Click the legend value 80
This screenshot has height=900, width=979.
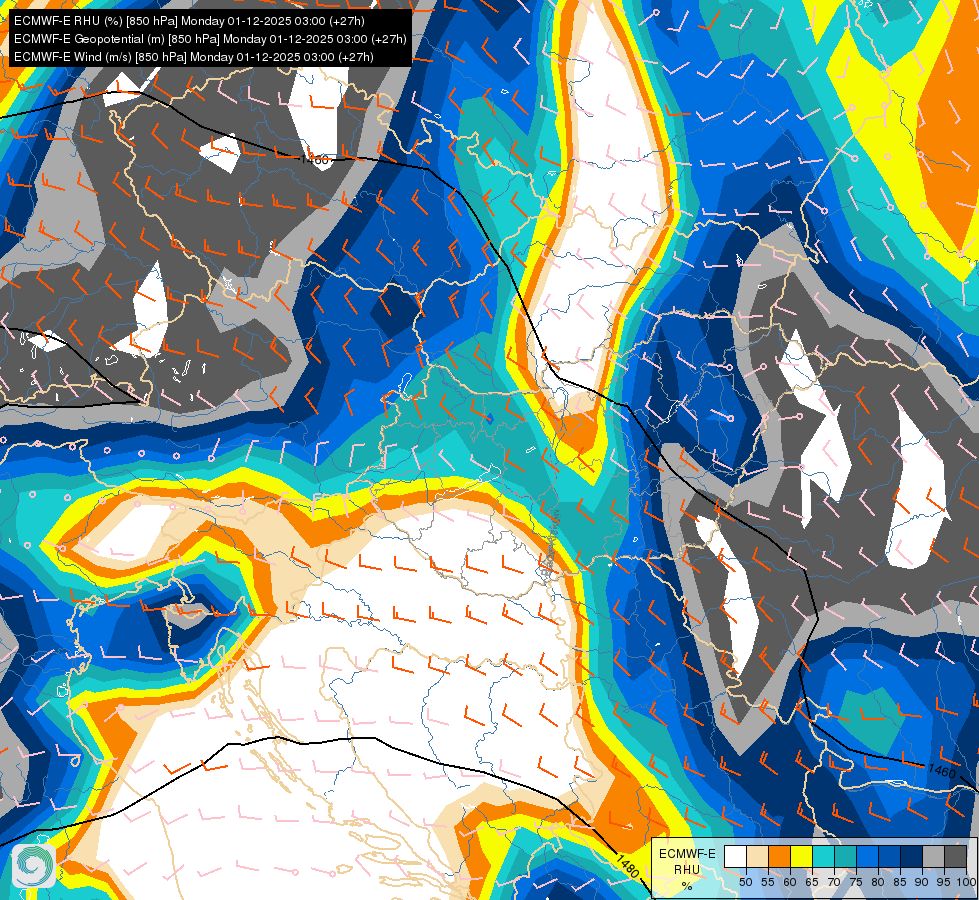pos(878,882)
